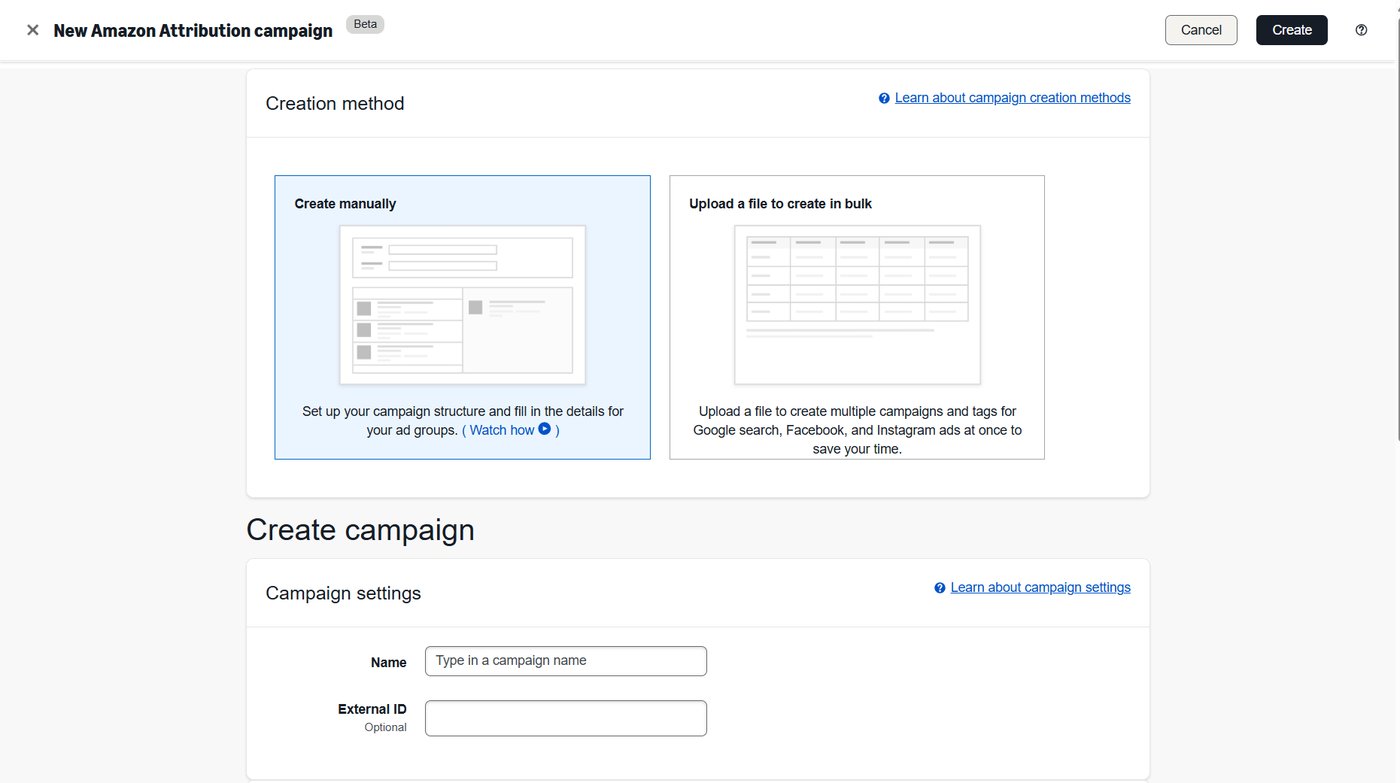Click the Create button
1400x783 pixels.
[1292, 30]
